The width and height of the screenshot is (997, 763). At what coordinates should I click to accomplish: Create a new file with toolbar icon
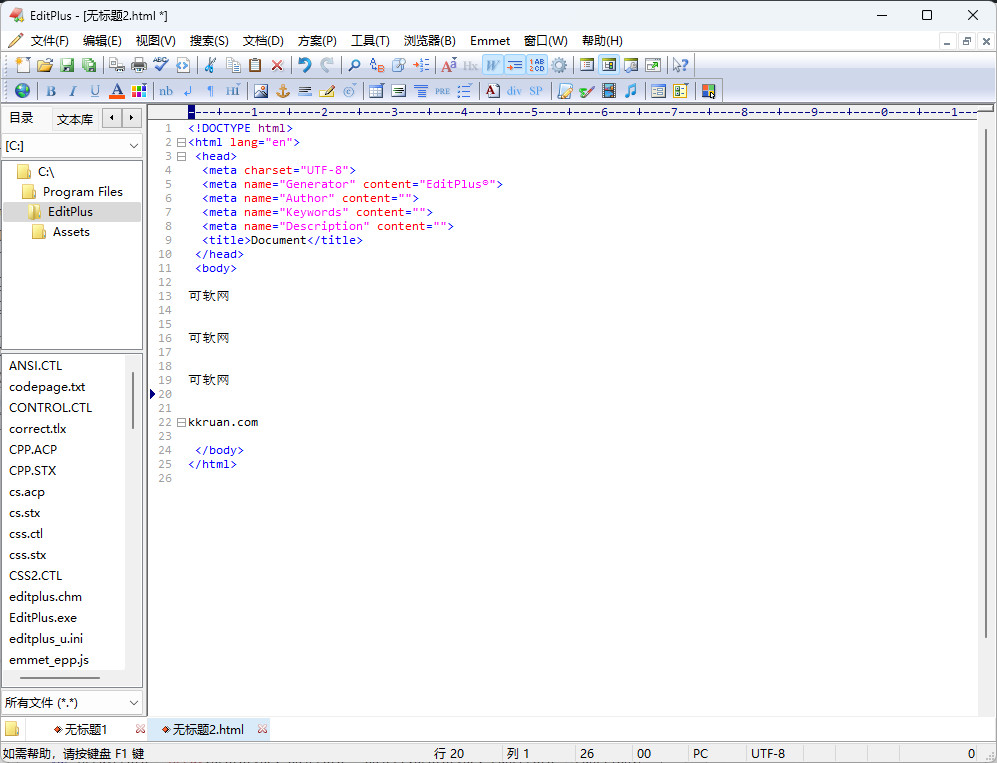[x=23, y=65]
